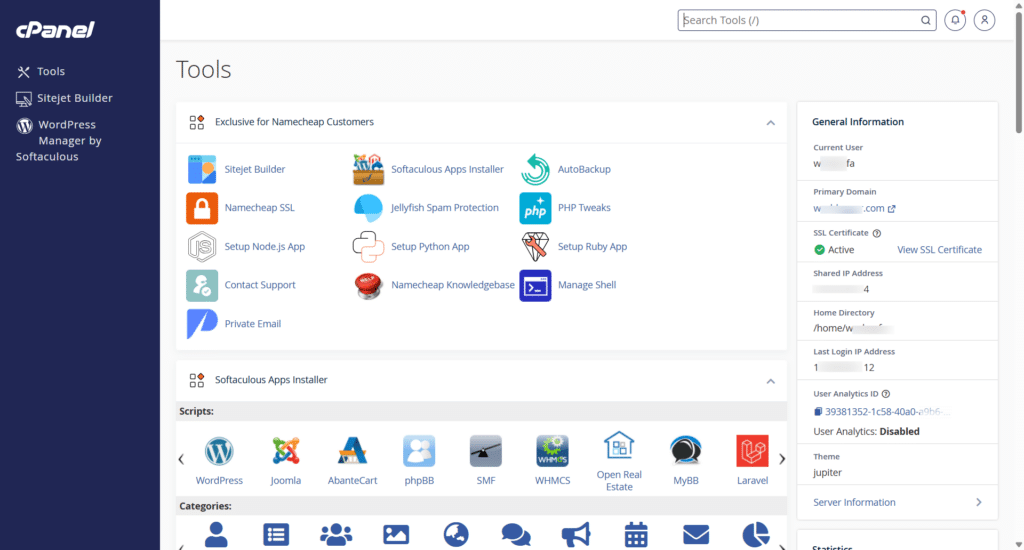Open the chat bubbles category icon
The width and height of the screenshot is (1024, 550).
(x=516, y=535)
